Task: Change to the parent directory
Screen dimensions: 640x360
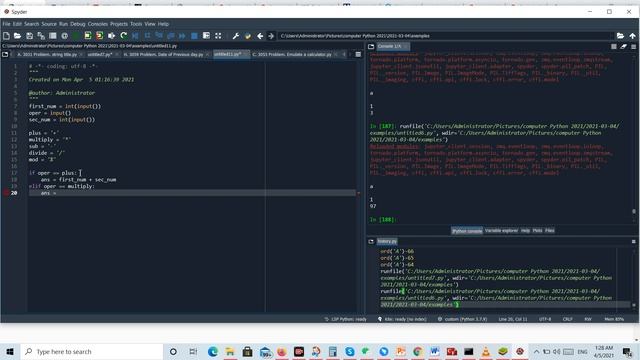Action: pyautogui.click(x=632, y=36)
